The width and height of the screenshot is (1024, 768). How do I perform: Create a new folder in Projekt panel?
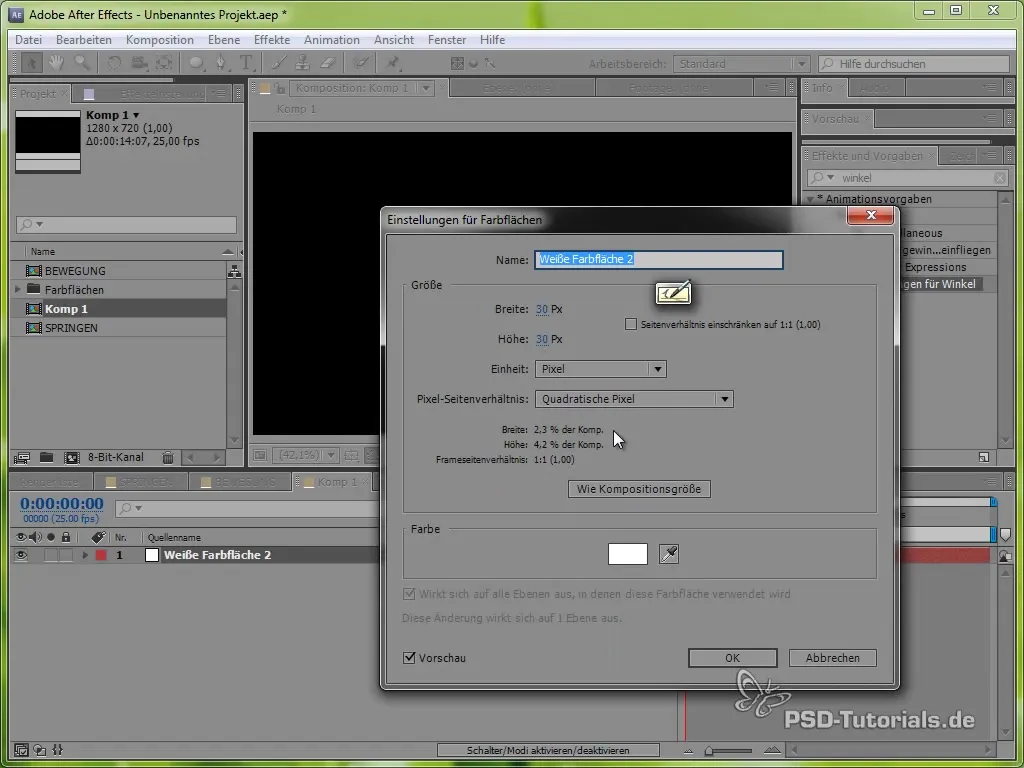point(46,458)
